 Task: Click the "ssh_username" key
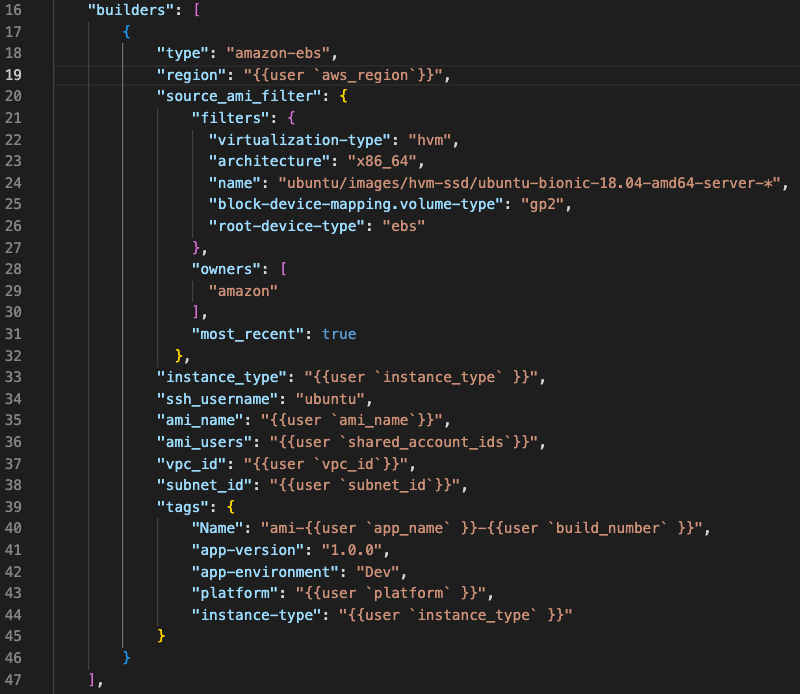(x=217, y=399)
